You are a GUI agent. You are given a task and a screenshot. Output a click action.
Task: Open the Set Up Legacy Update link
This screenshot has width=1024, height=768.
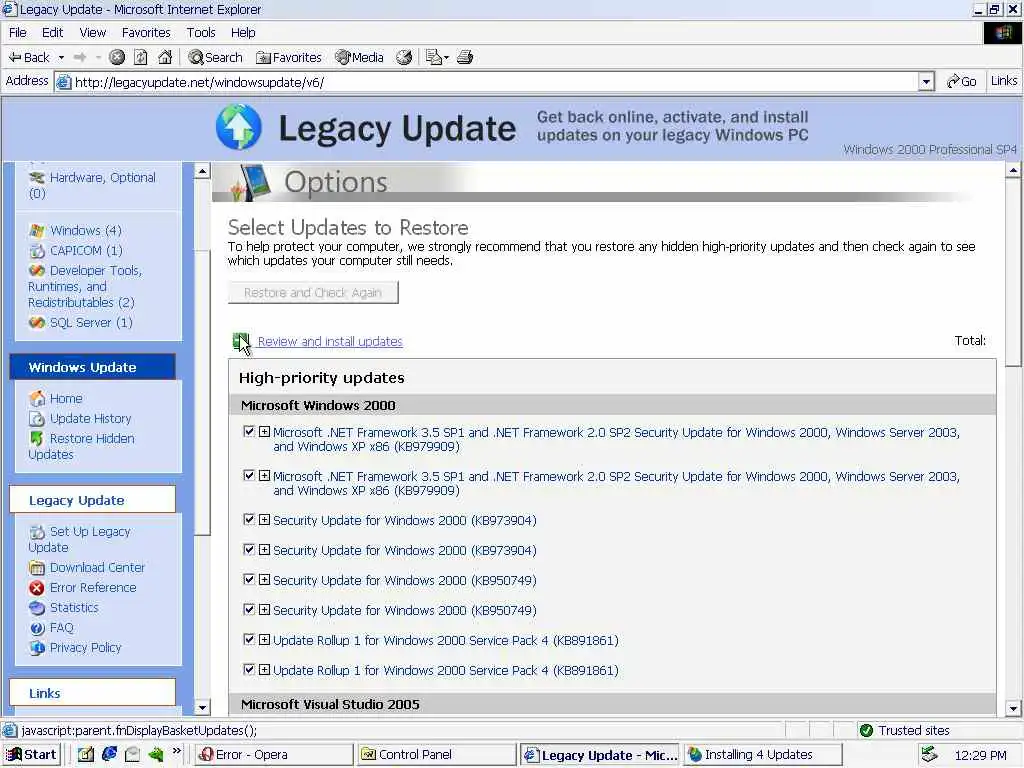[79, 539]
